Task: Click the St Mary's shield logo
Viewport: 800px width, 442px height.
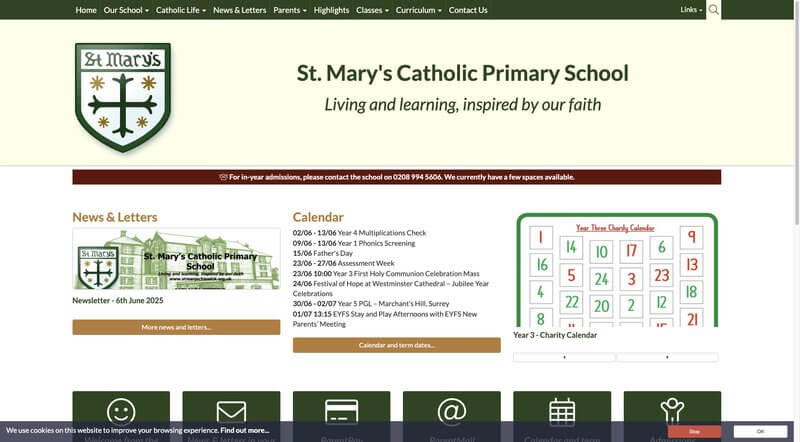Action: coord(123,97)
